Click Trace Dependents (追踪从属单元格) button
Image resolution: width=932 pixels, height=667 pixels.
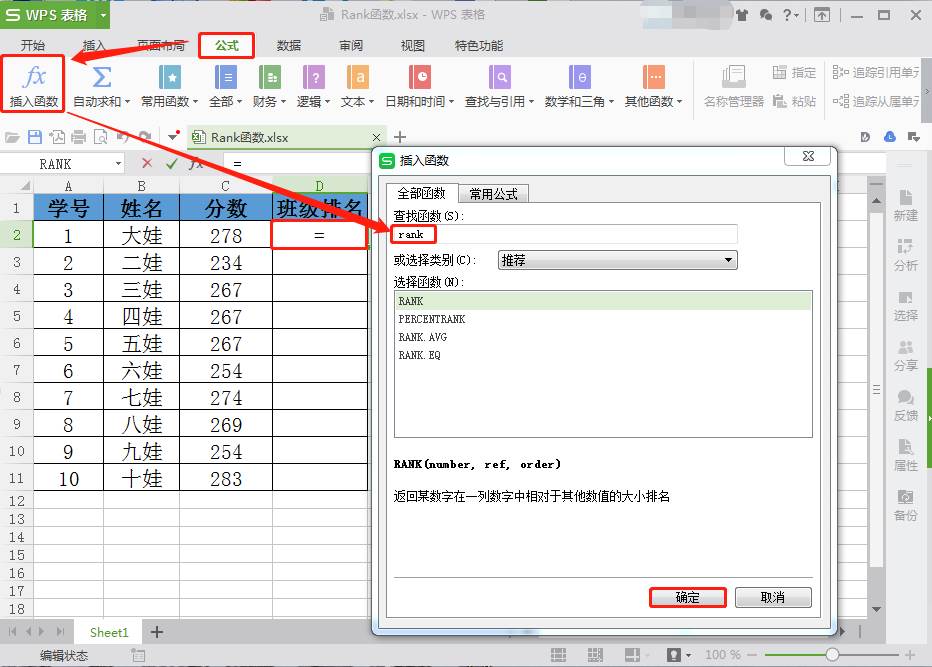pos(876,101)
